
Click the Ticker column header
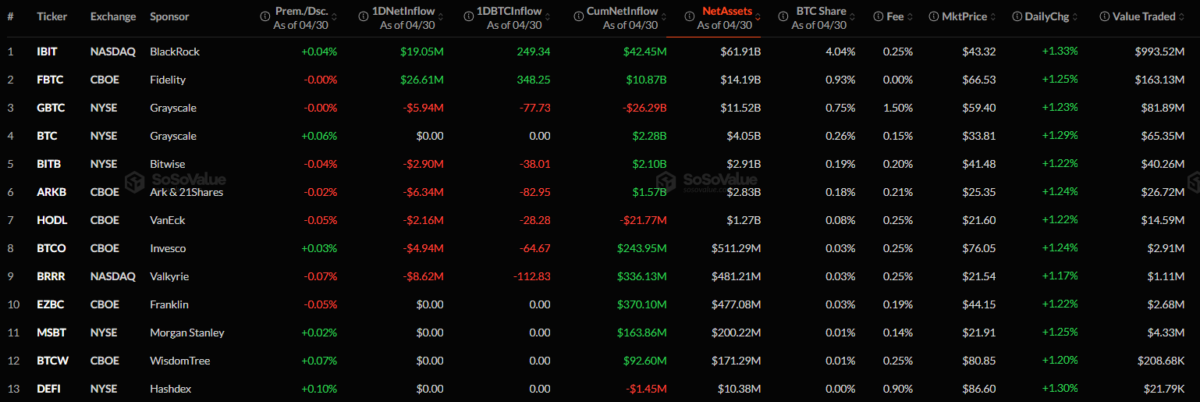click(x=51, y=18)
